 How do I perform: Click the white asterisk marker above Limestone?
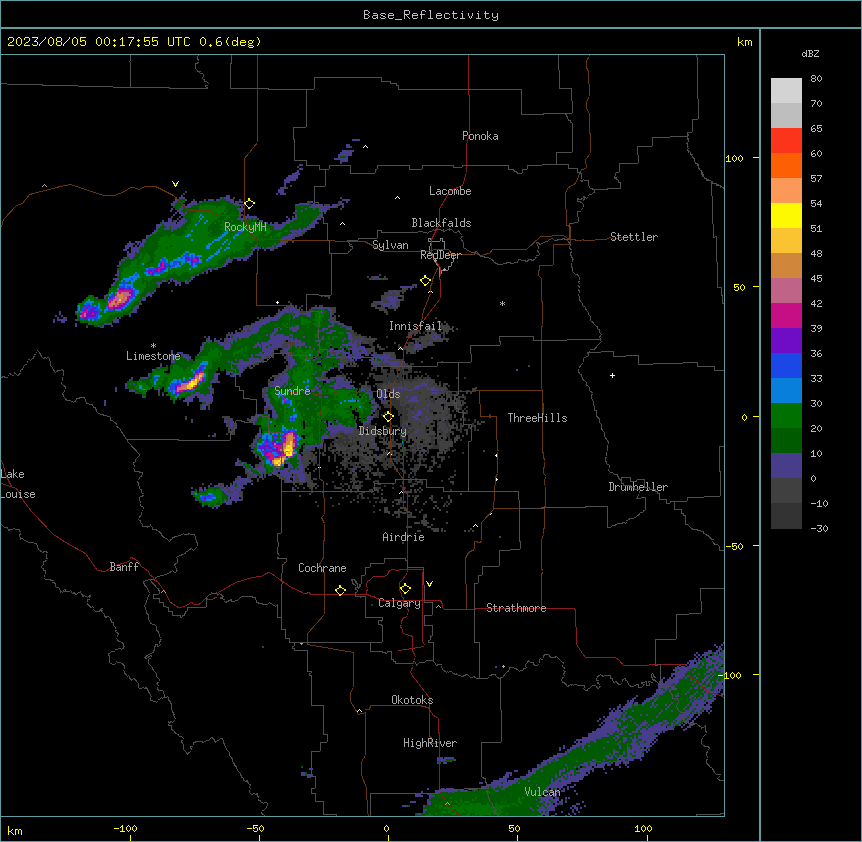[x=153, y=346]
